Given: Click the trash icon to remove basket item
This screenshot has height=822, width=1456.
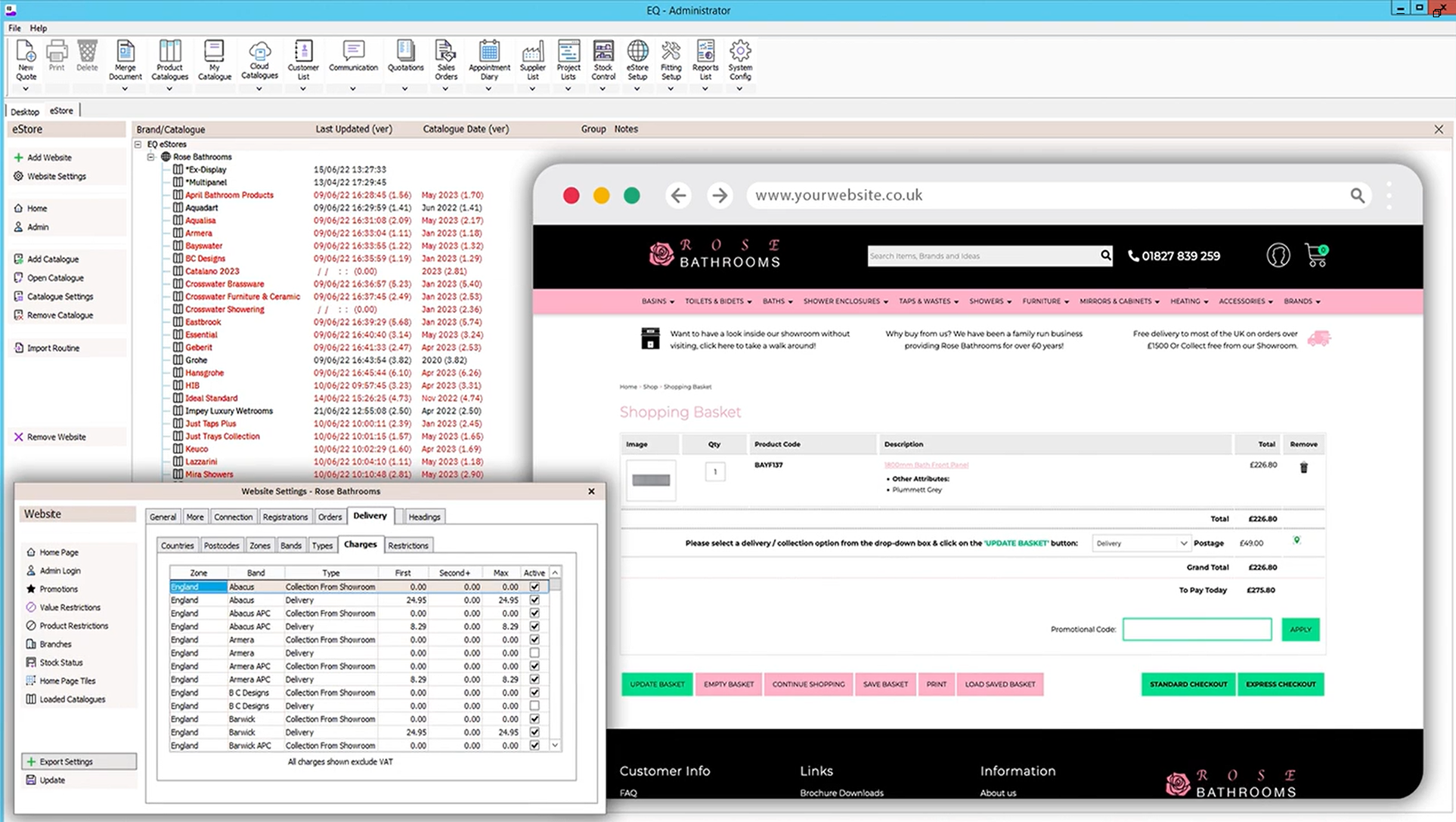Looking at the screenshot, I should 1303,468.
